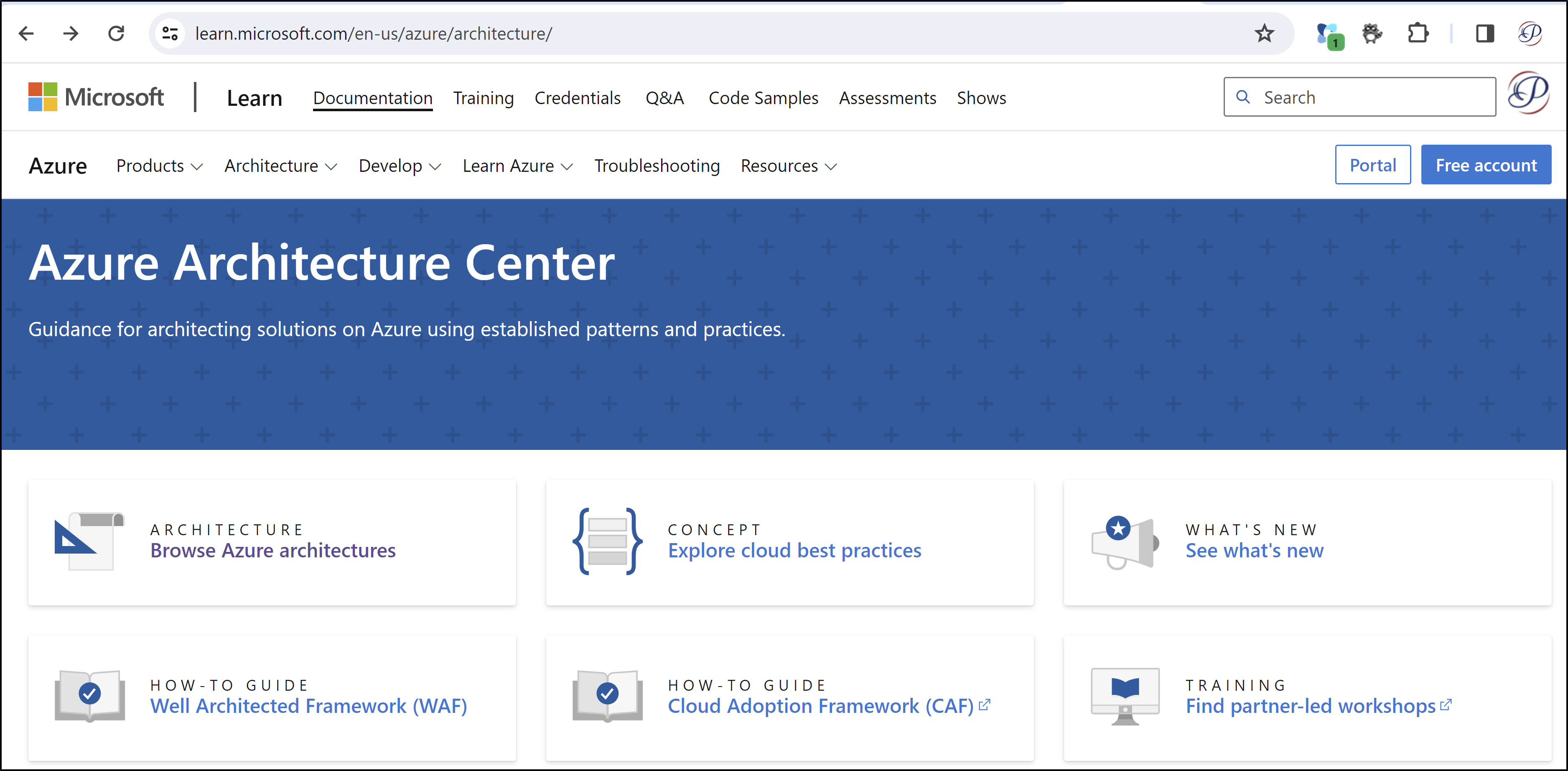Click the Free account button
The height and width of the screenshot is (771, 1568).
pyautogui.click(x=1486, y=164)
